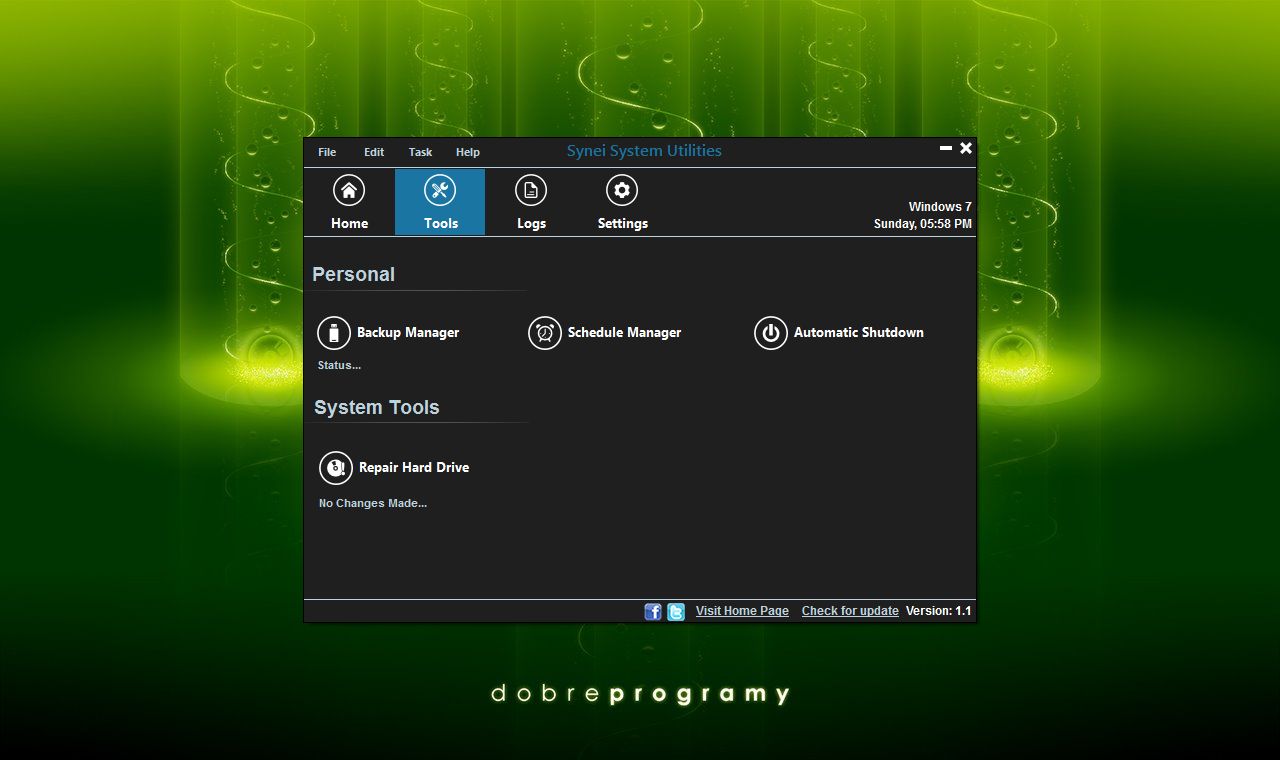Open the Task menu
The image size is (1280, 760).
click(x=420, y=152)
